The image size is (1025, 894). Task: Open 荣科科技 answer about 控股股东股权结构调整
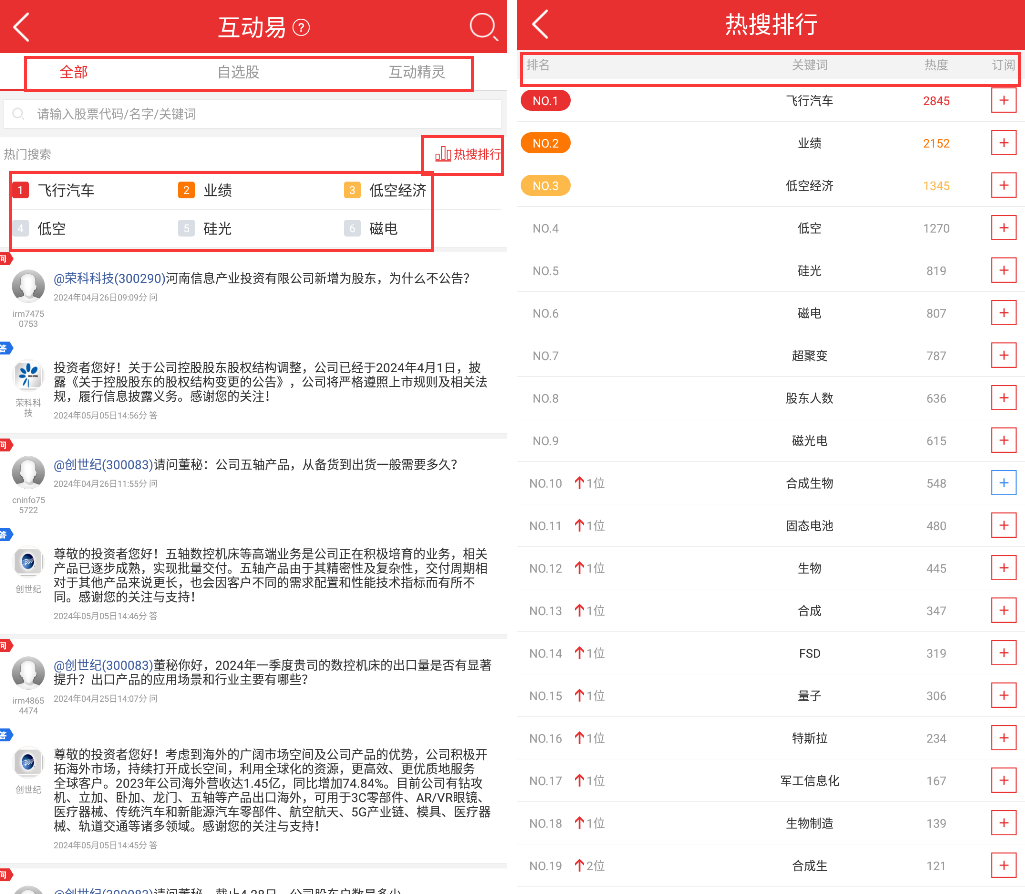[271, 382]
